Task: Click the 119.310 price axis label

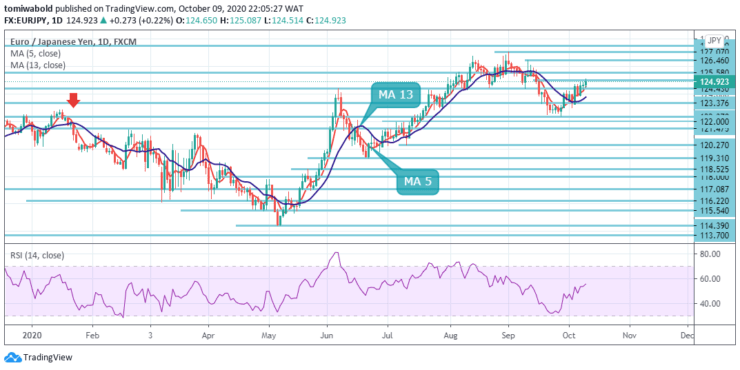Action: pos(715,158)
